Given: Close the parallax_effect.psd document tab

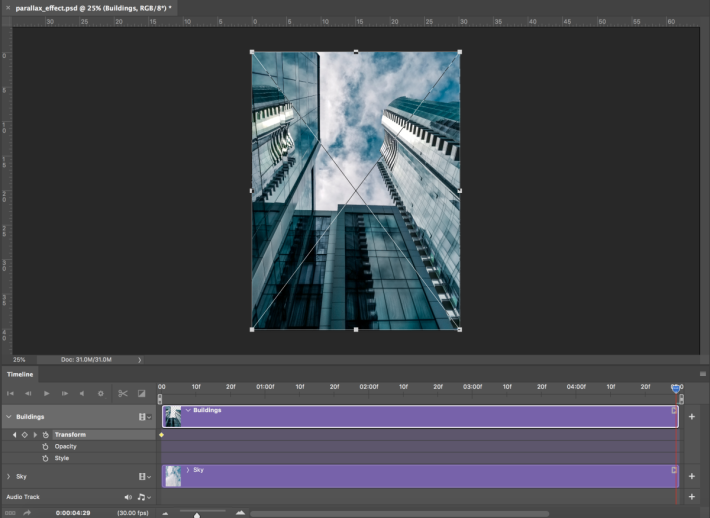Looking at the screenshot, I should tap(8, 8).
